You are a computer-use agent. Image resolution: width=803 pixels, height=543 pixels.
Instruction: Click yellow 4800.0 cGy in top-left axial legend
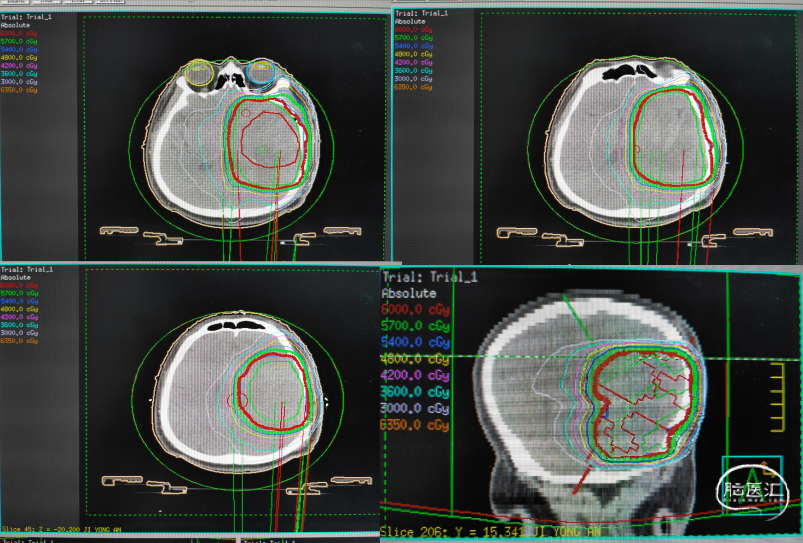tap(19, 58)
